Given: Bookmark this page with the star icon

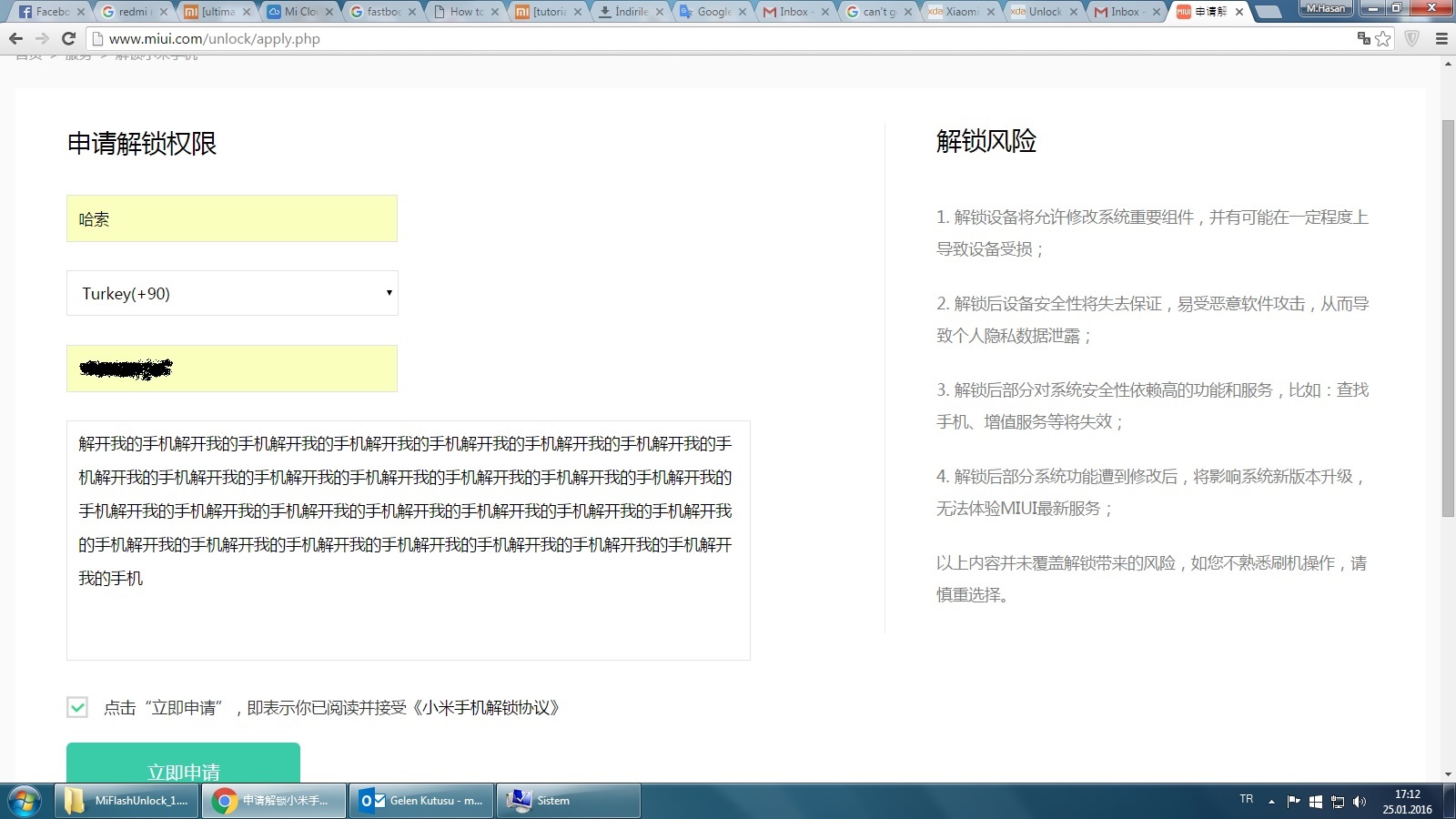Looking at the screenshot, I should pos(1383,38).
